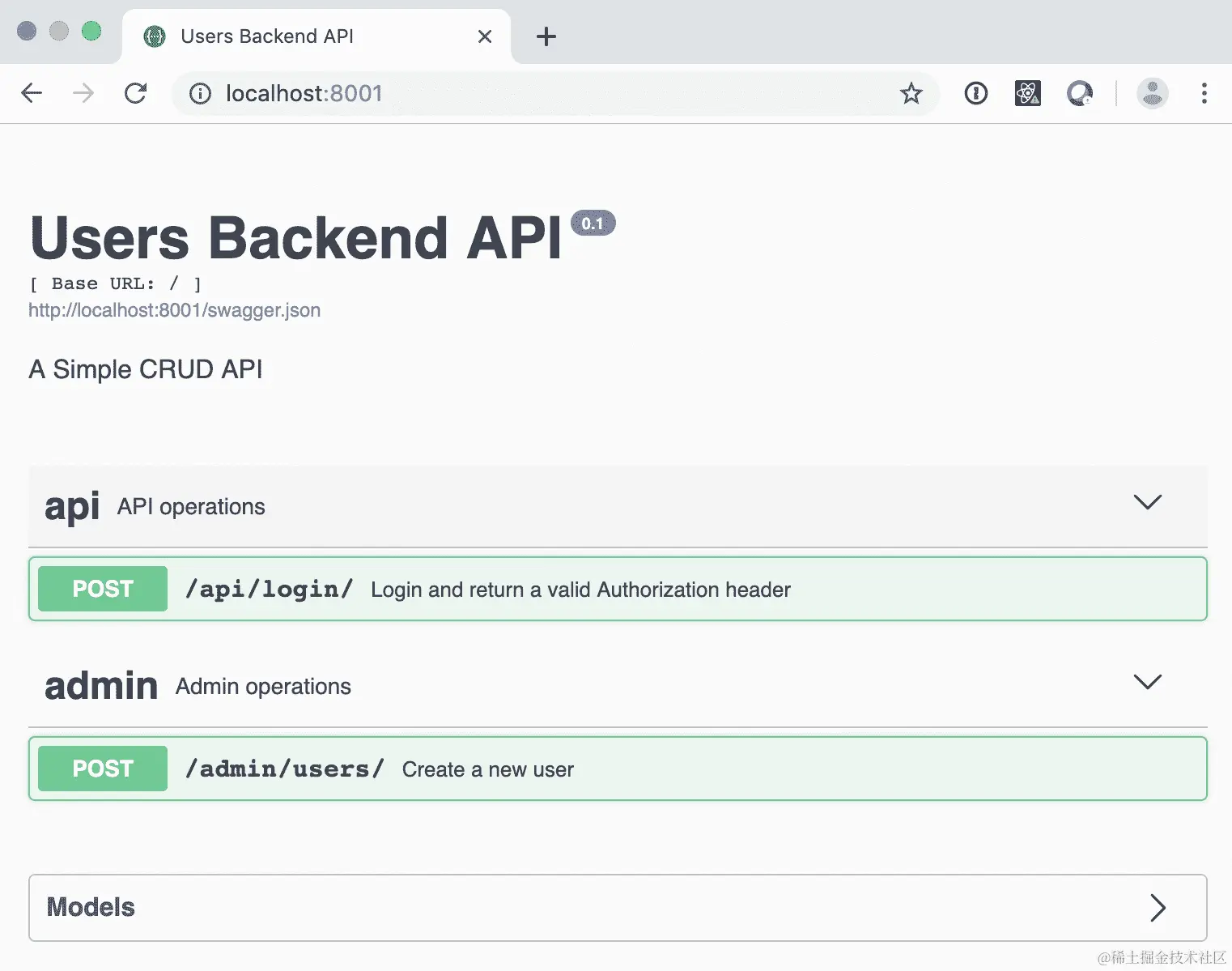The image size is (1232, 971).
Task: Bookmark this page with the star icon
Action: 911,94
